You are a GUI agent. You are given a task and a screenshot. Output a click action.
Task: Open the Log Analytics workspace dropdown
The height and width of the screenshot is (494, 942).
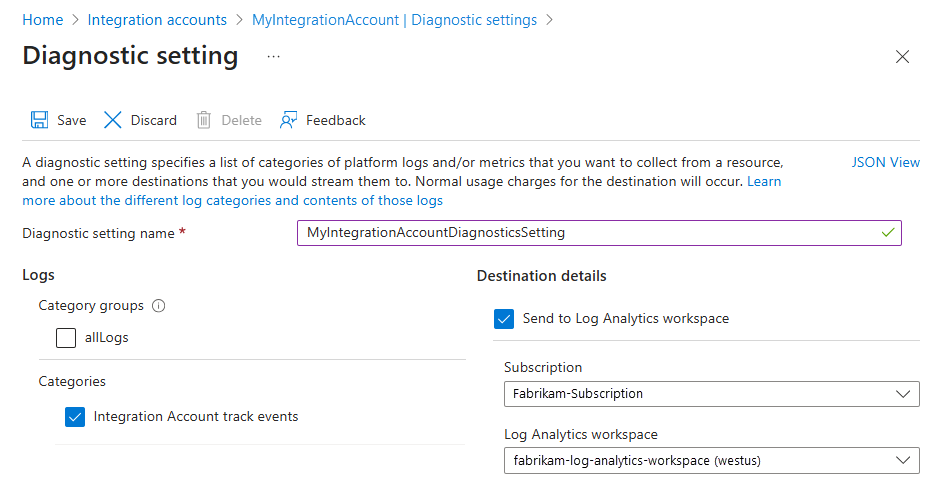tap(711, 460)
